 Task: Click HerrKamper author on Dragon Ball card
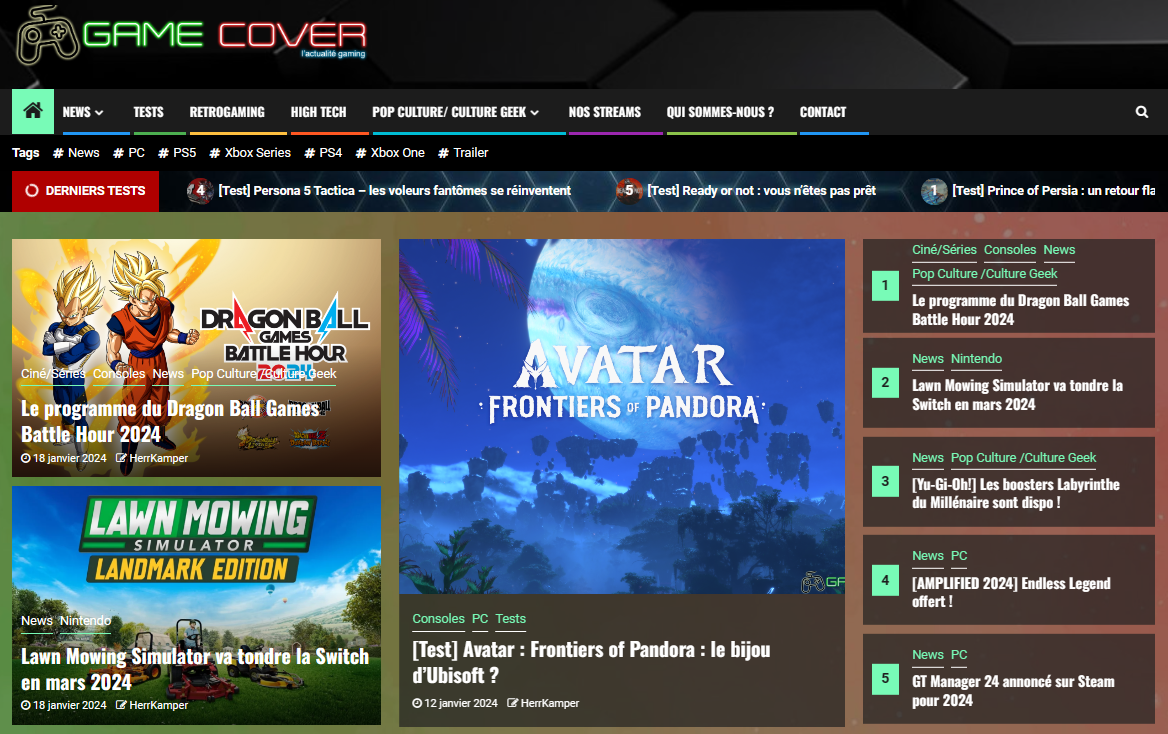point(152,458)
